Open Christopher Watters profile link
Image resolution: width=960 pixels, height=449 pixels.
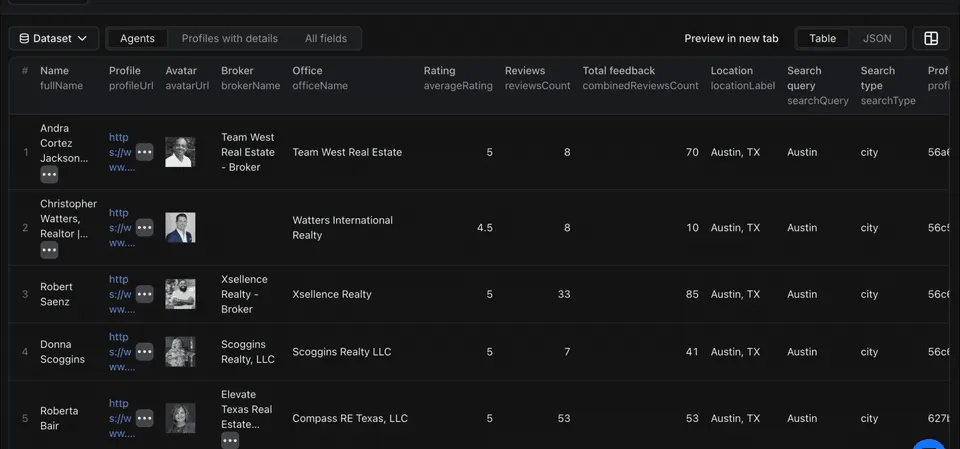tap(122, 228)
